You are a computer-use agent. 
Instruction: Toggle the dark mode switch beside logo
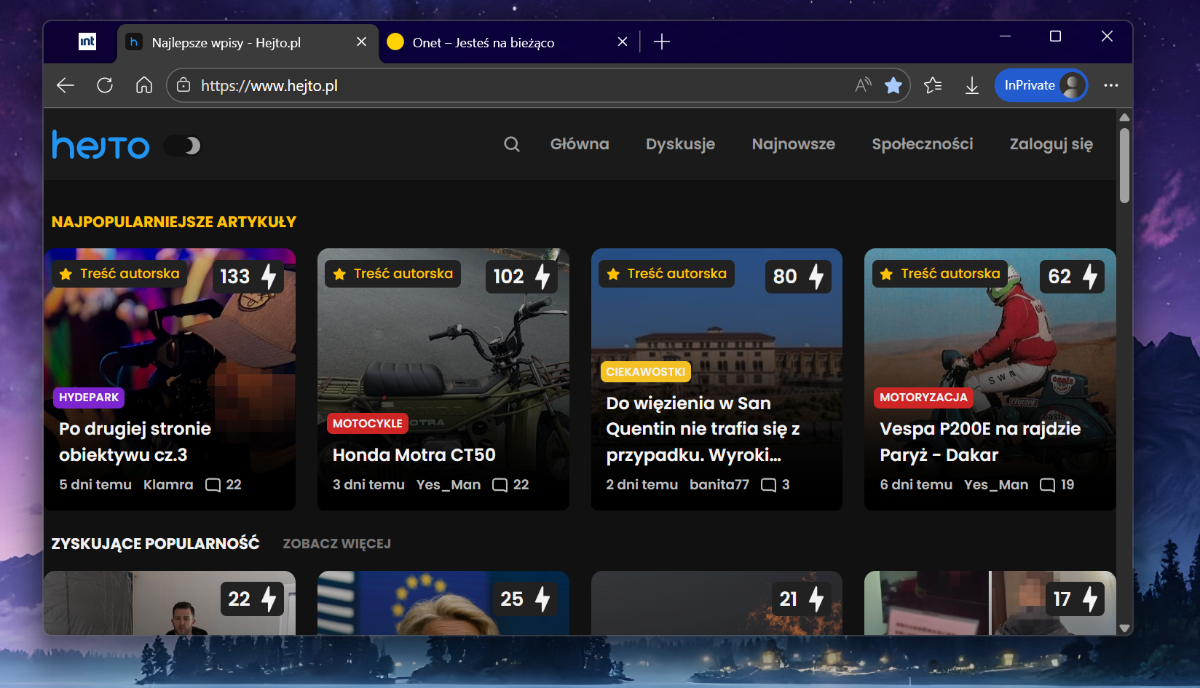point(183,146)
